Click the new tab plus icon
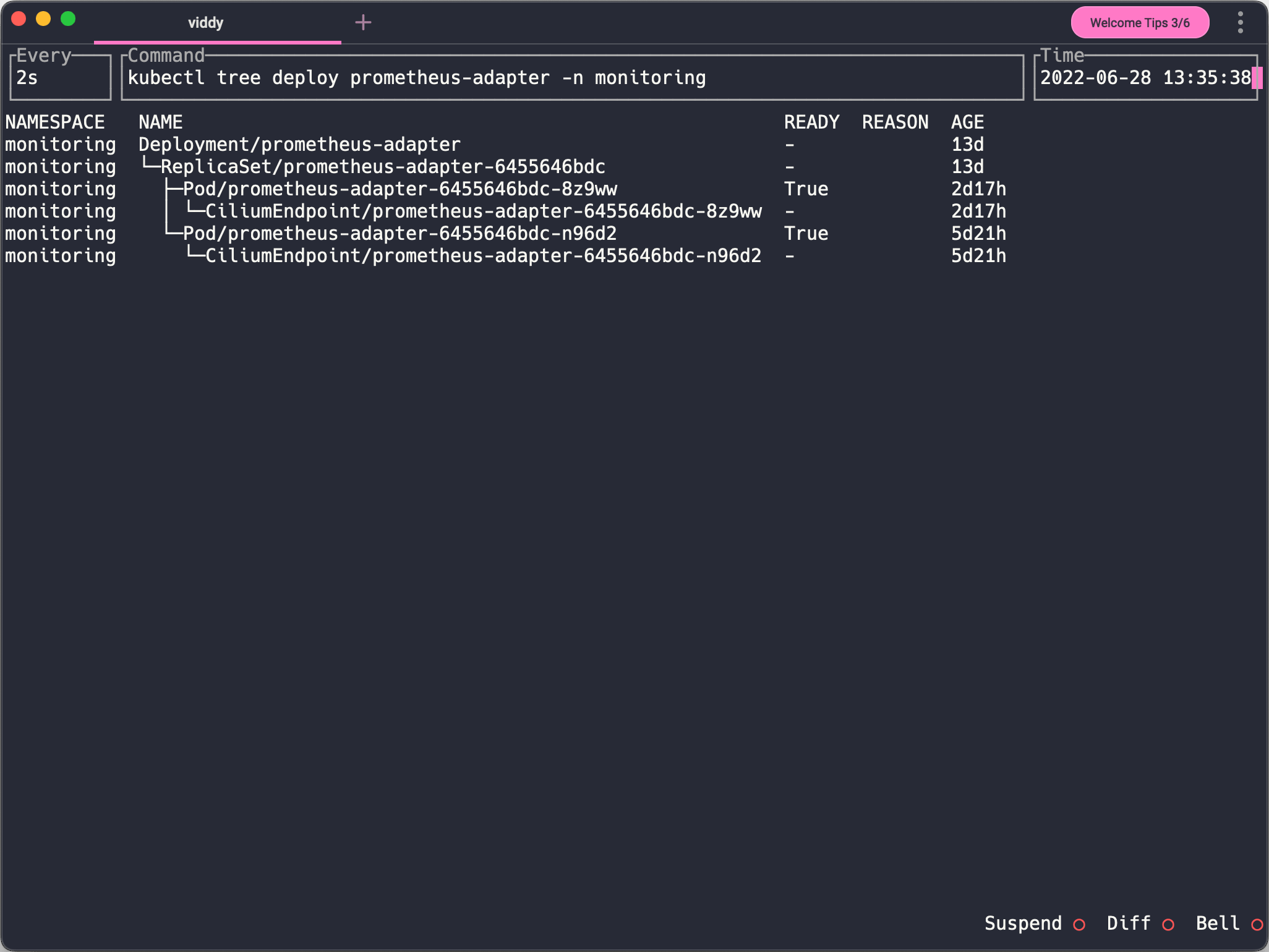This screenshot has height=952, width=1269. 363,23
